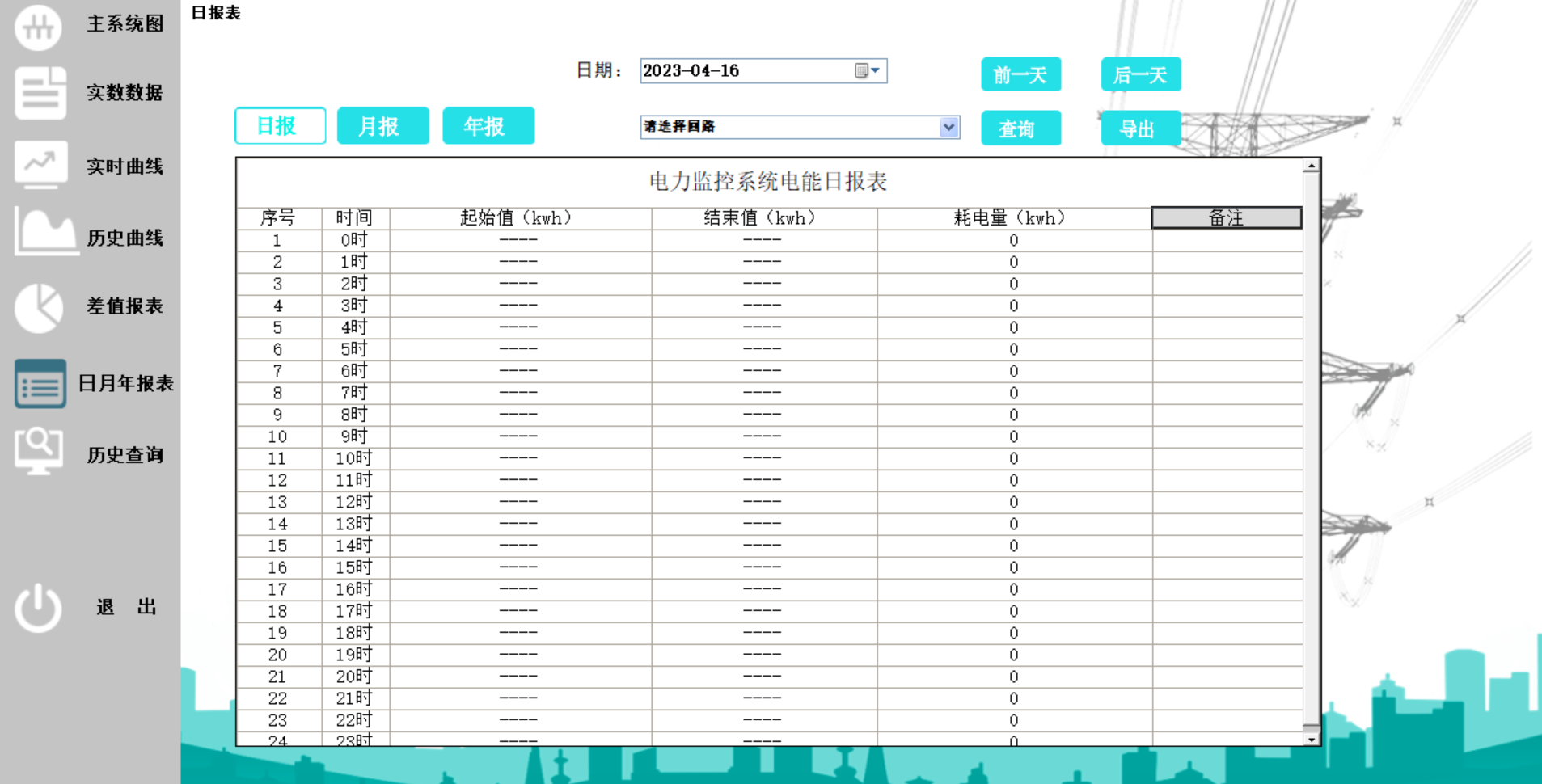This screenshot has width=1542, height=784.
Task: Click 前一天 to view previous day
Action: 1020,74
